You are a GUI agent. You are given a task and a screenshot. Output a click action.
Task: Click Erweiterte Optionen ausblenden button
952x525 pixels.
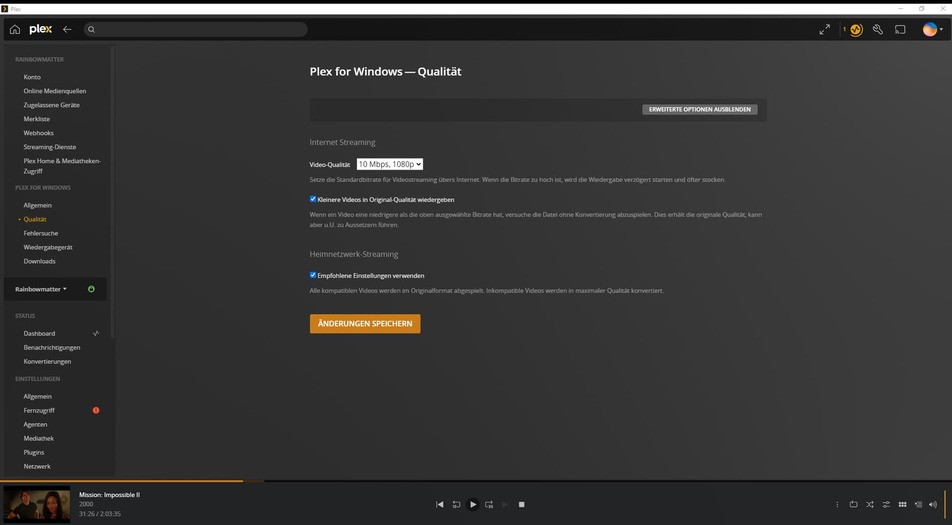click(x=699, y=109)
